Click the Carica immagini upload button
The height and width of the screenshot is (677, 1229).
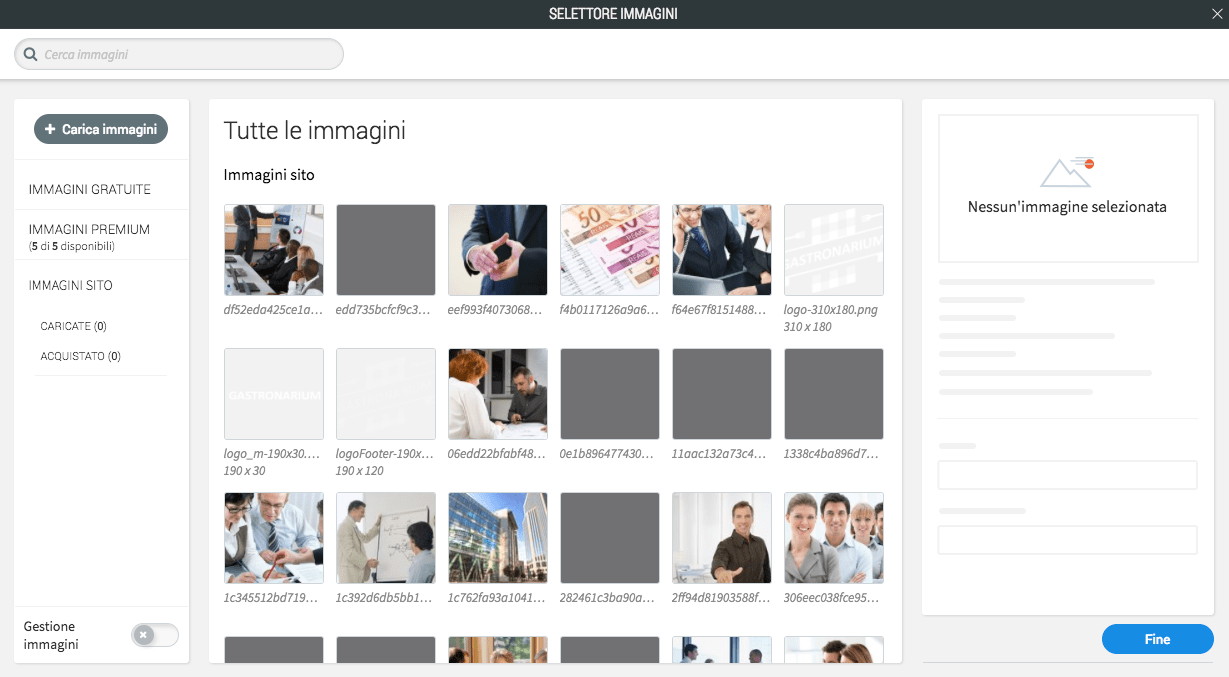(x=101, y=129)
